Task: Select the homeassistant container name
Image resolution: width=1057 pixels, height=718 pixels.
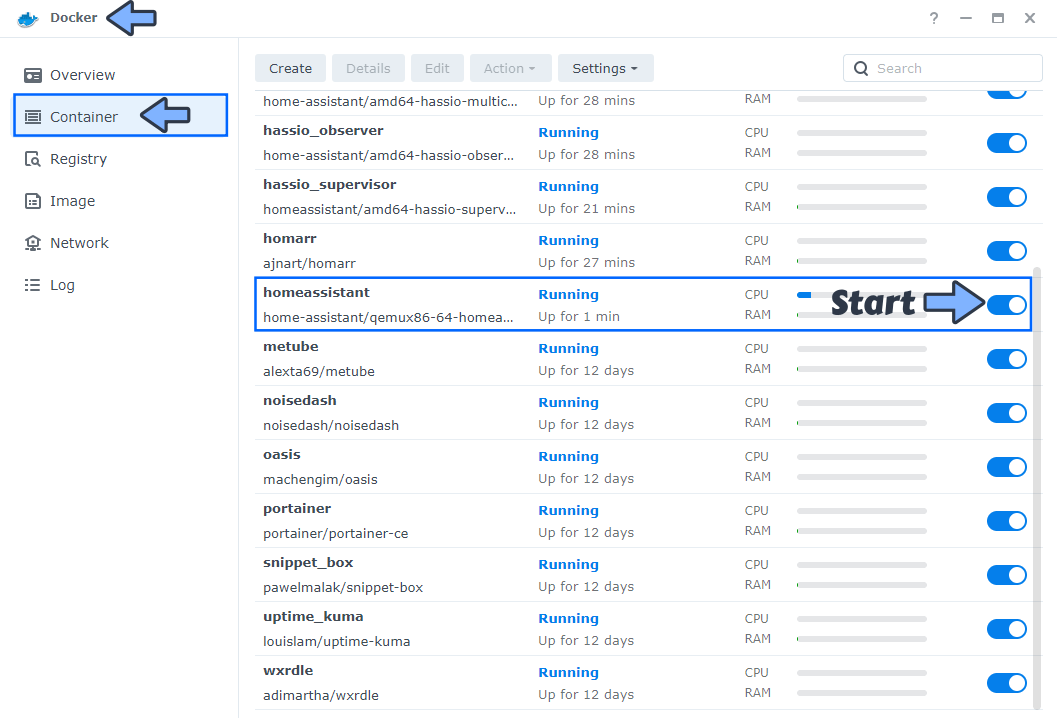Action: point(316,292)
